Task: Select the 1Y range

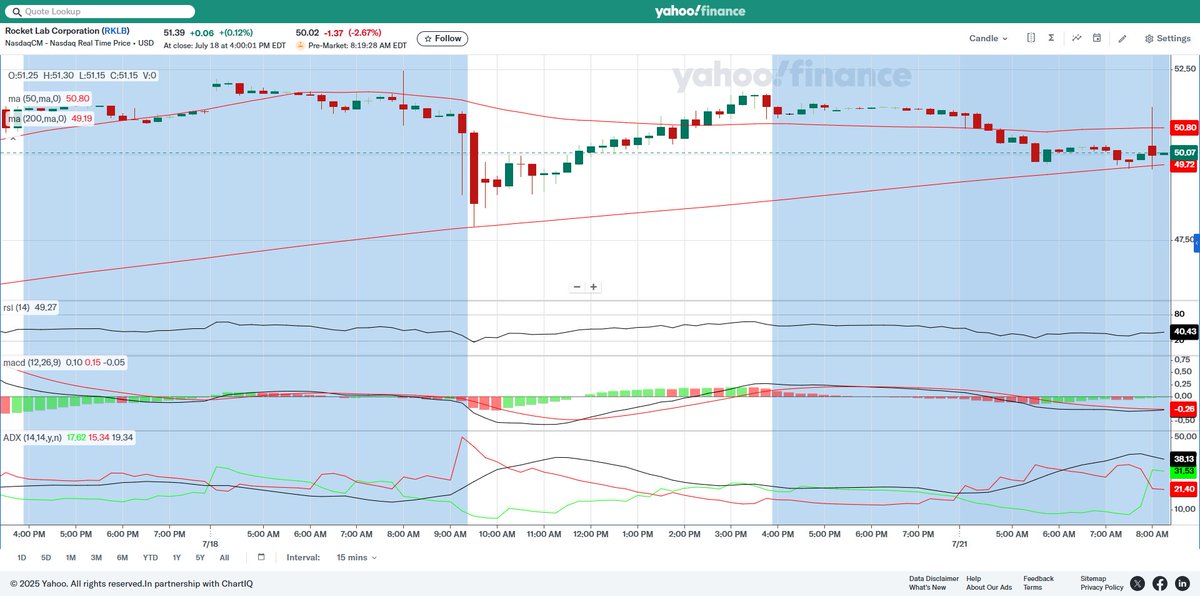Action: [176, 557]
